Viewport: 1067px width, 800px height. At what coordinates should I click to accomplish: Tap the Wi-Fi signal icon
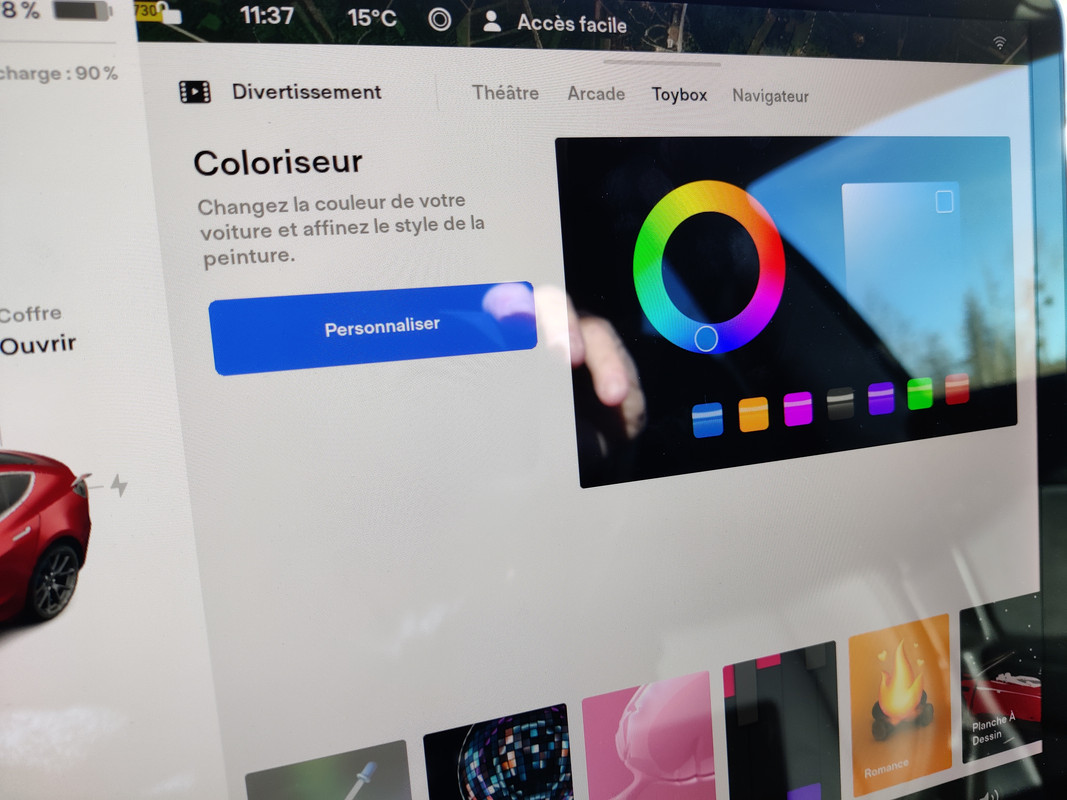(999, 44)
